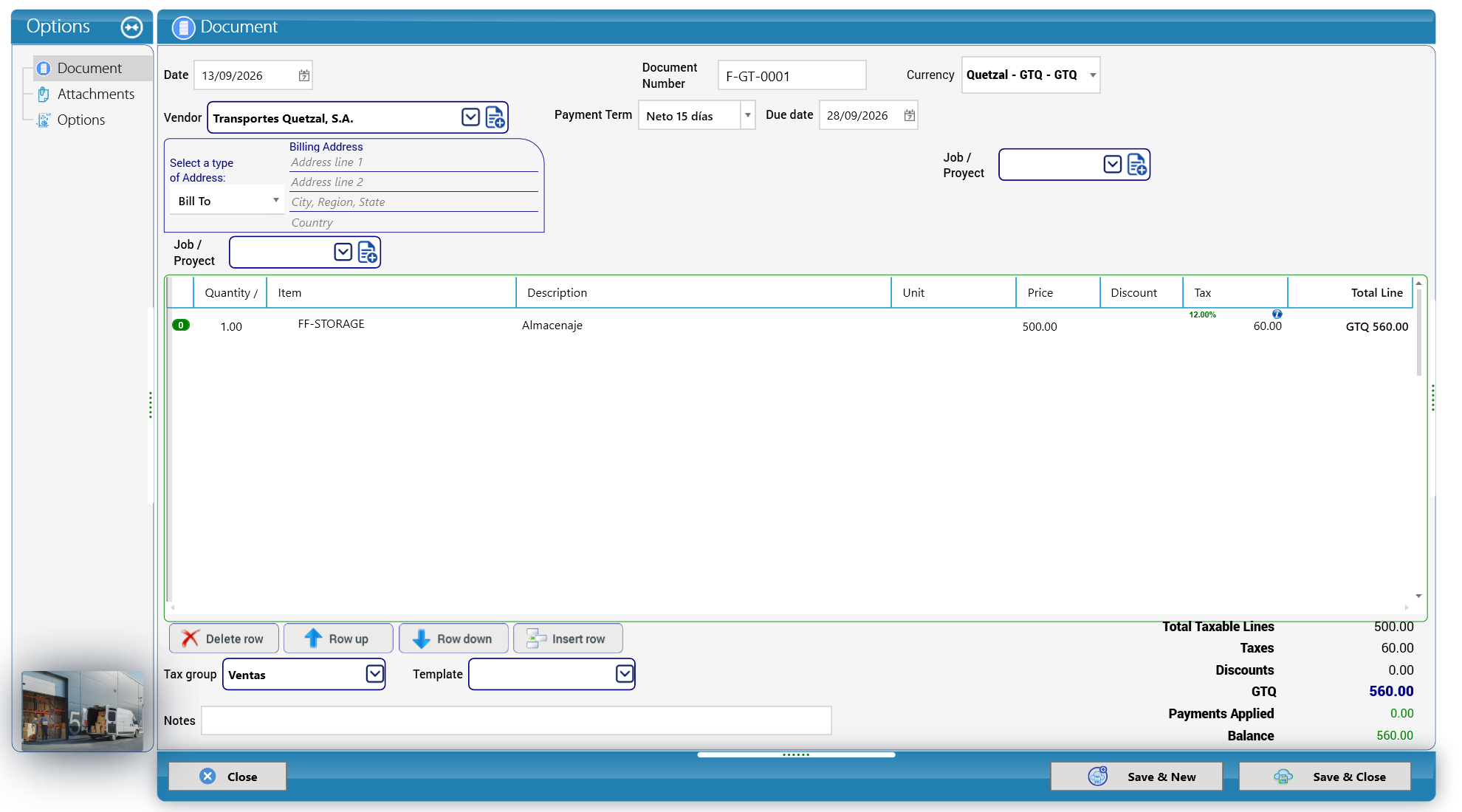
Task: Click the Document Number field
Action: [792, 76]
